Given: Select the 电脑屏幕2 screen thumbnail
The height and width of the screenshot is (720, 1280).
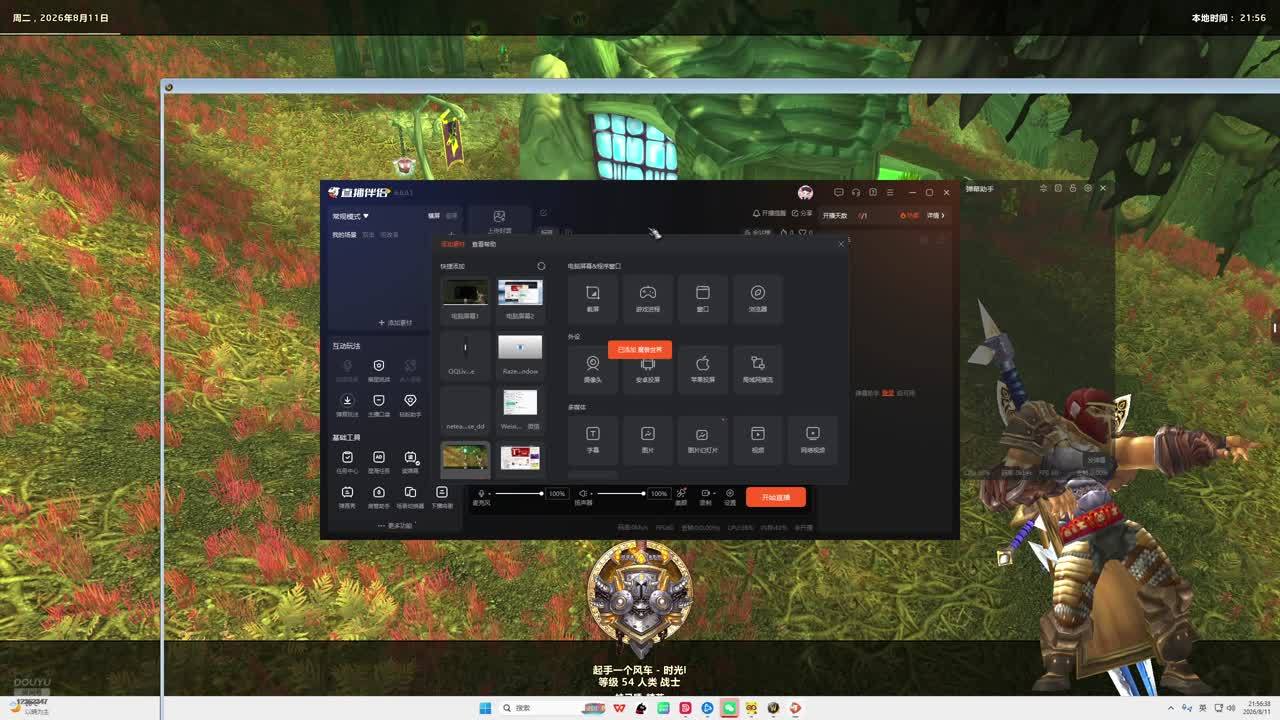Looking at the screenshot, I should (520, 298).
